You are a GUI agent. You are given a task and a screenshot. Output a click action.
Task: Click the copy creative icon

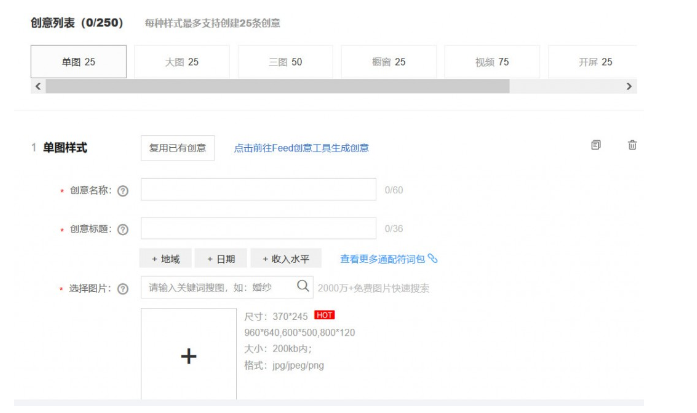coord(596,145)
